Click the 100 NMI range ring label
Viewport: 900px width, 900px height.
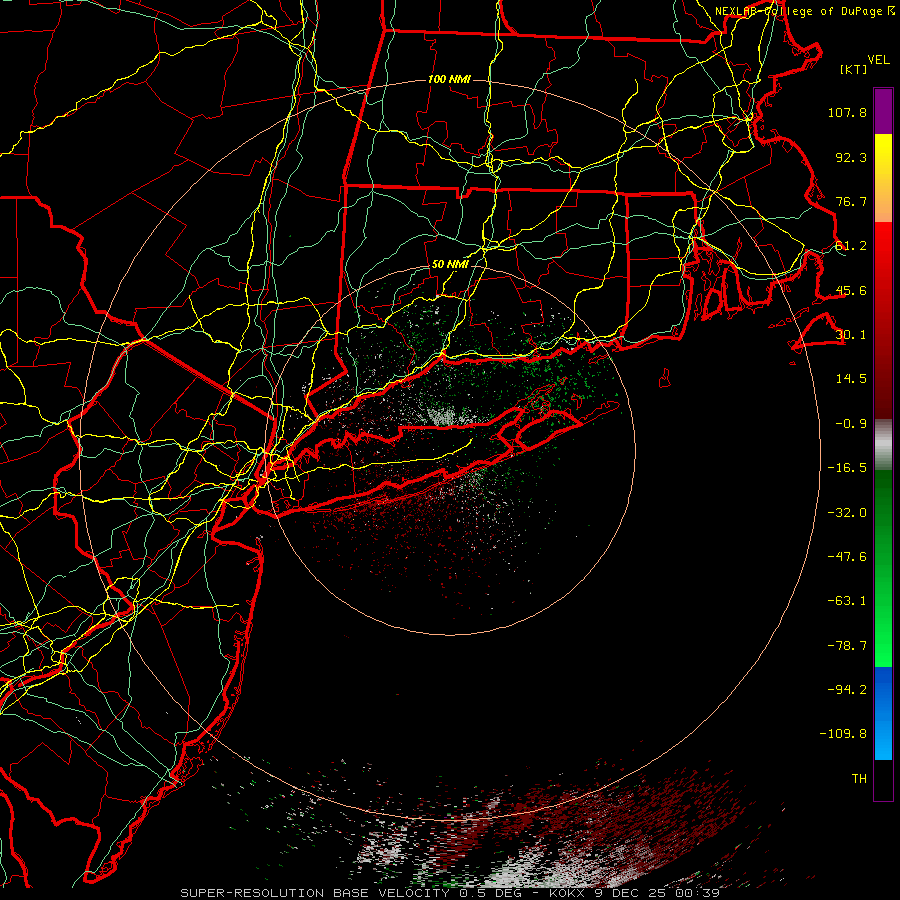pos(449,79)
